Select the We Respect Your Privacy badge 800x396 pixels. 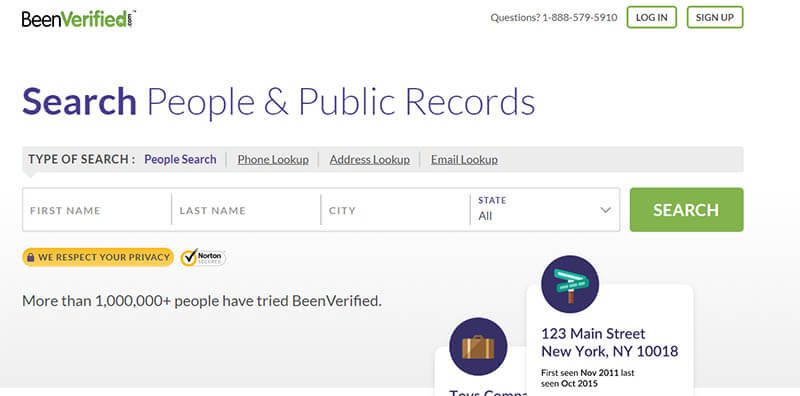click(98, 258)
